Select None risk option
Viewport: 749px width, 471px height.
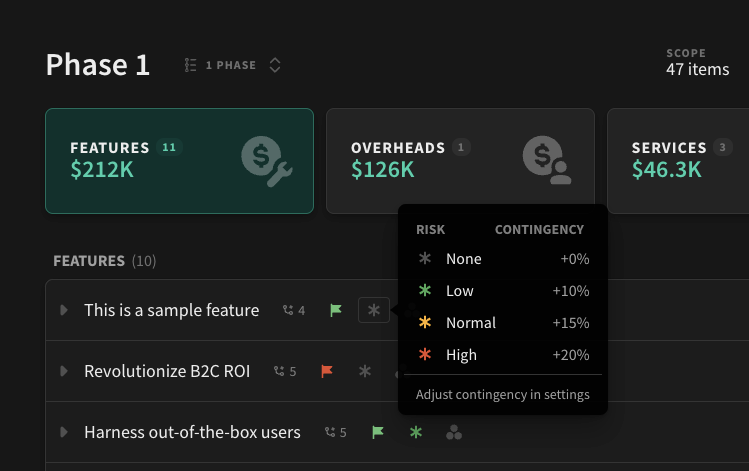pos(503,259)
